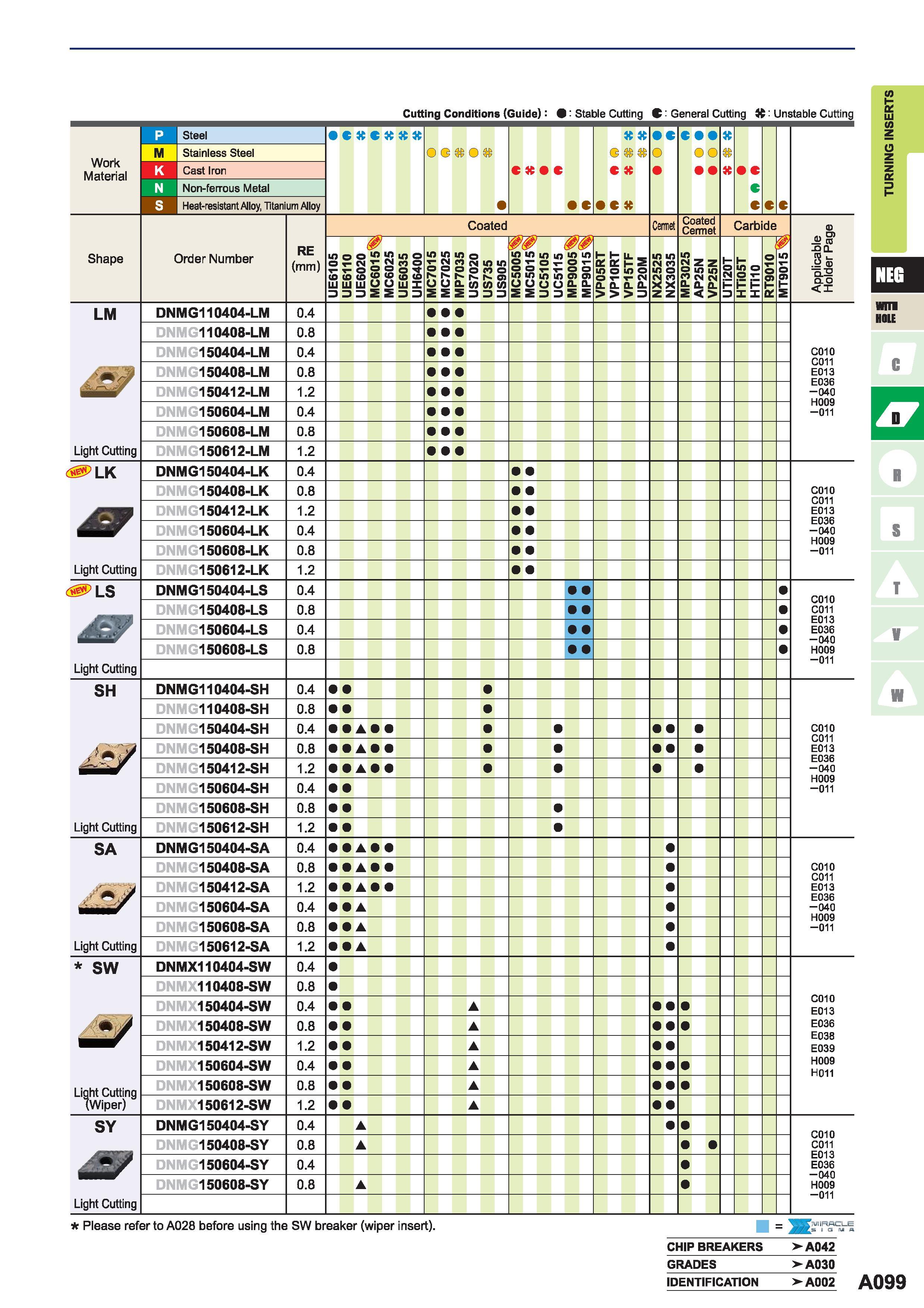
Task: Click the Carbide grade group header
Action: point(755,226)
